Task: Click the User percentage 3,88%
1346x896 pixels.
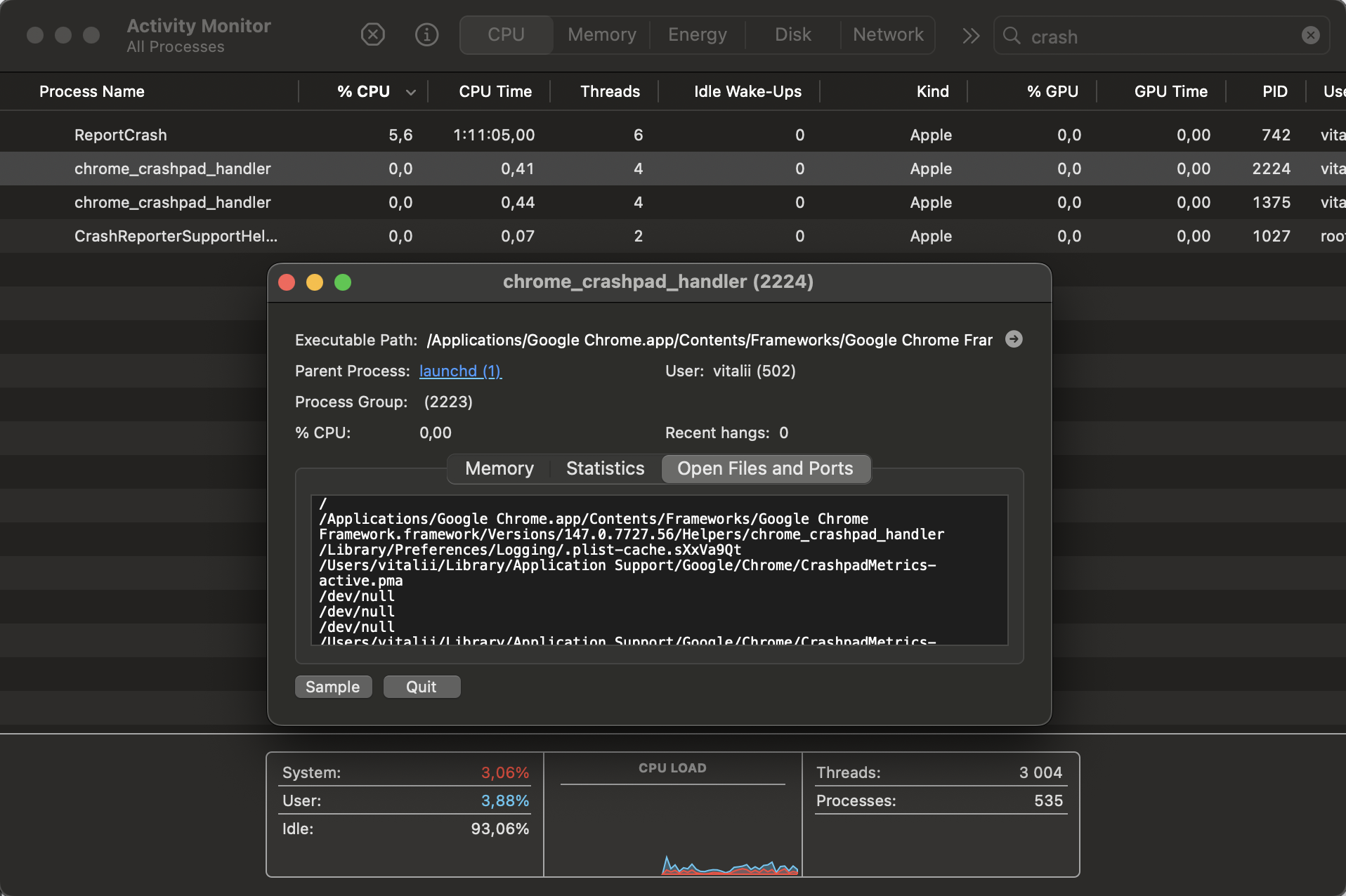Action: (x=505, y=801)
